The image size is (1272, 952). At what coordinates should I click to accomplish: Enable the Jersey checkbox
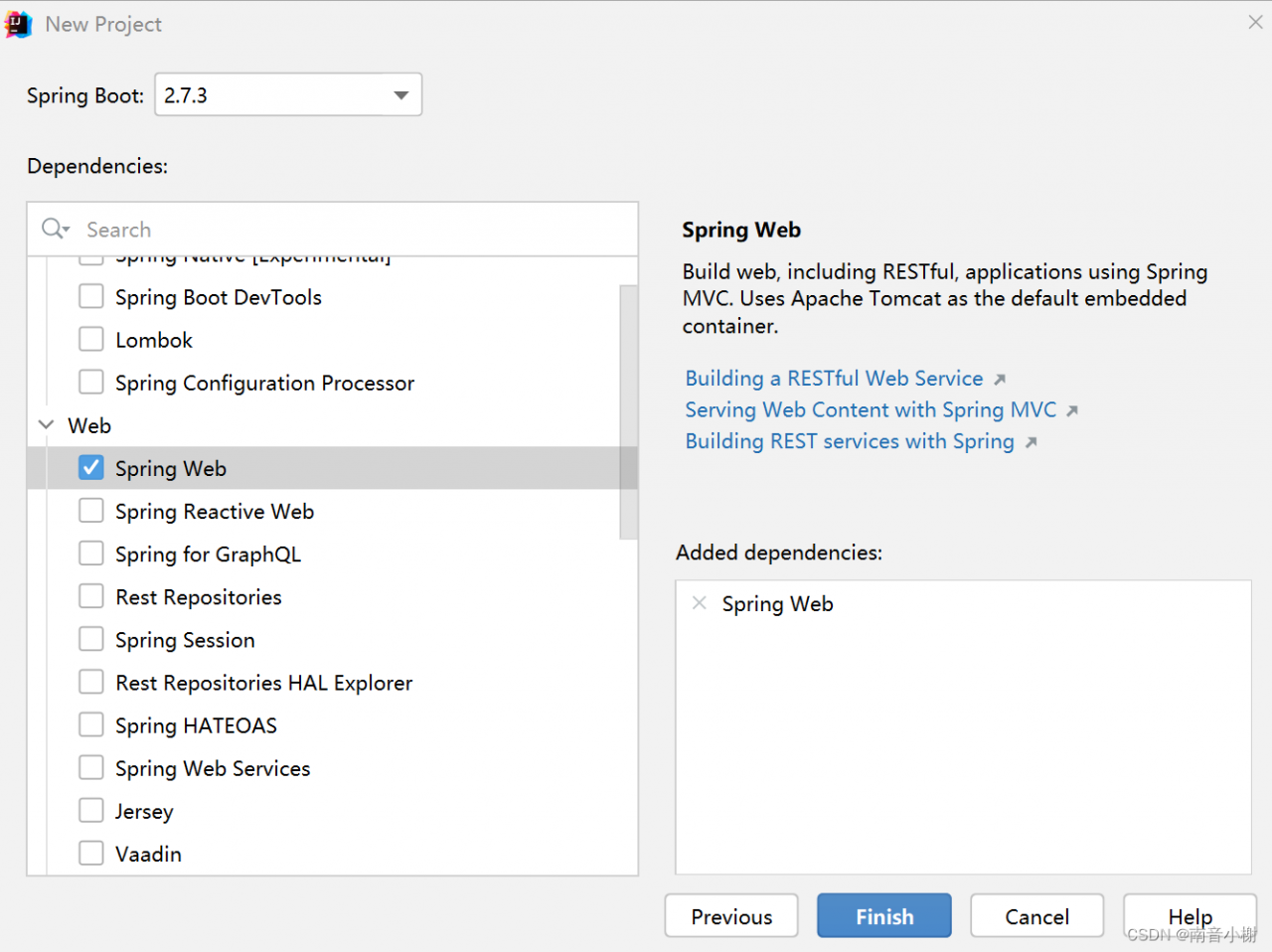point(91,810)
